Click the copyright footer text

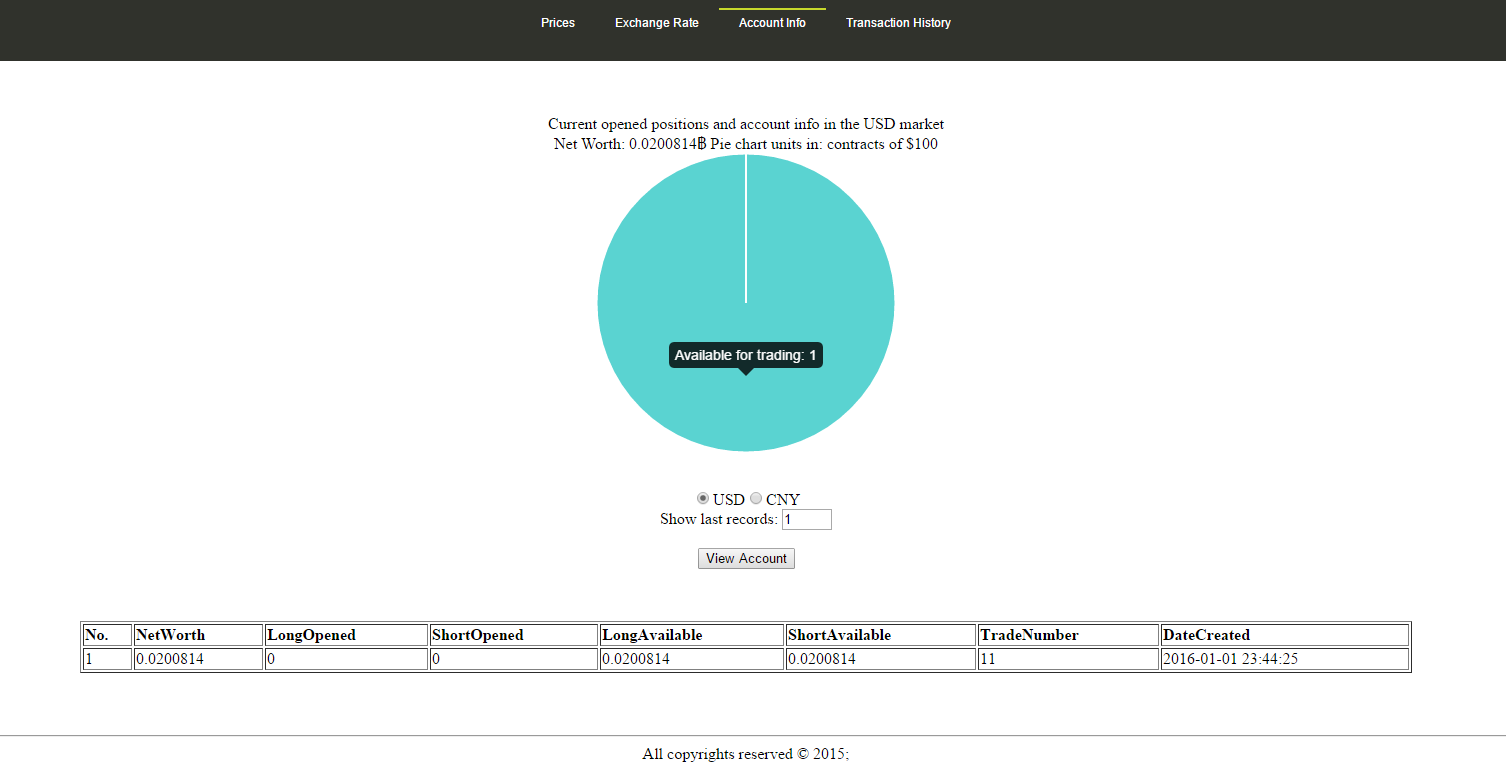pos(746,754)
